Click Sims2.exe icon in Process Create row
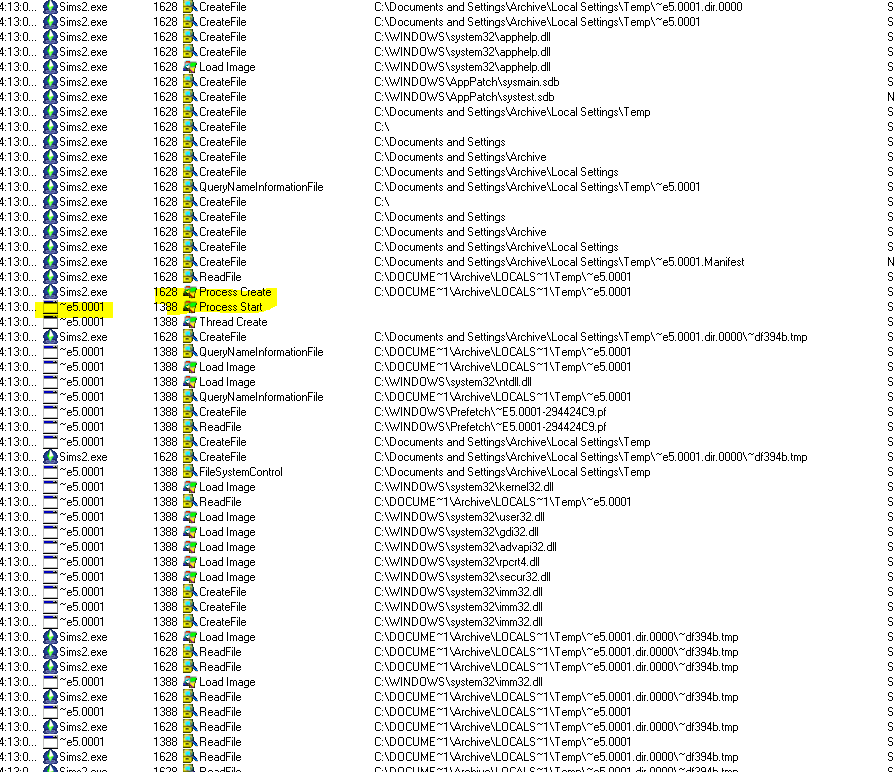 point(50,292)
